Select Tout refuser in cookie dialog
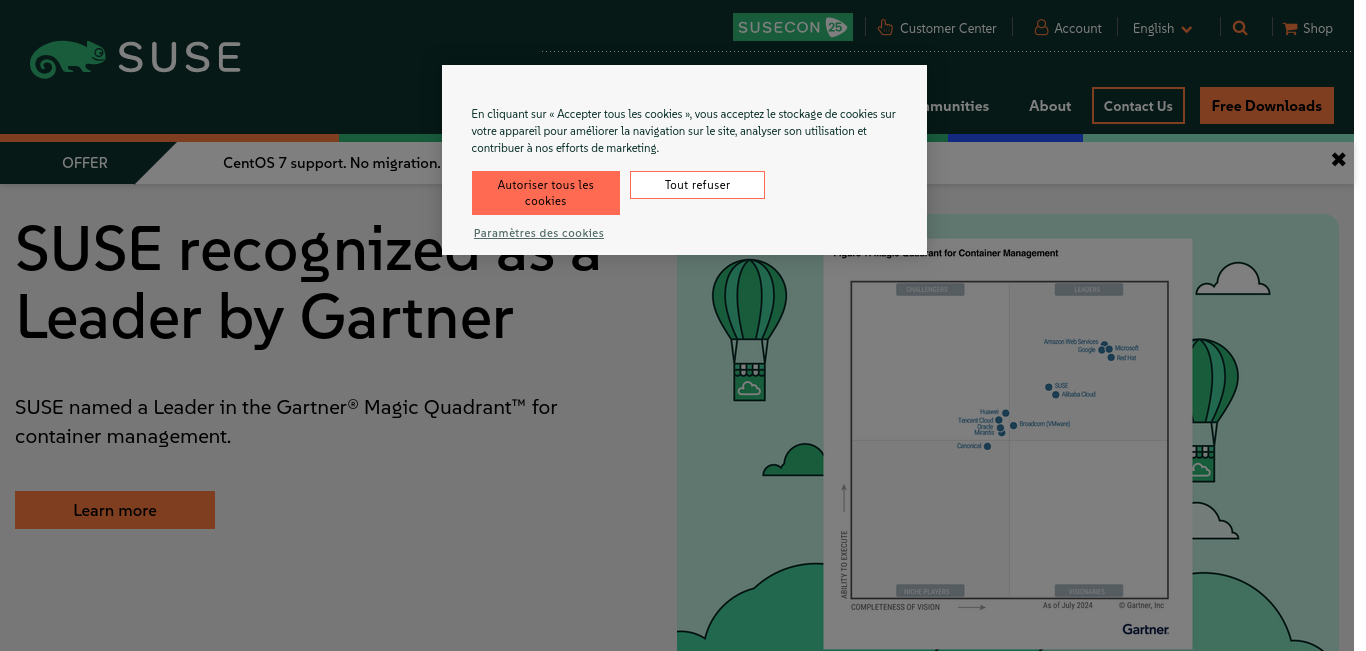This screenshot has width=1366, height=651. click(697, 185)
